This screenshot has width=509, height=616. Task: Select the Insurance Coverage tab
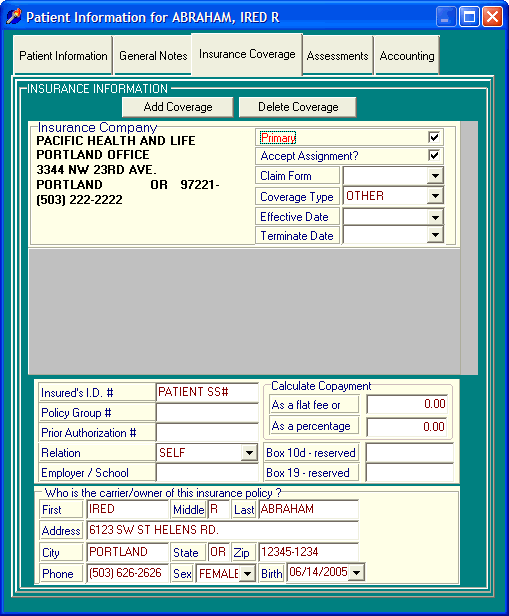tap(247, 54)
